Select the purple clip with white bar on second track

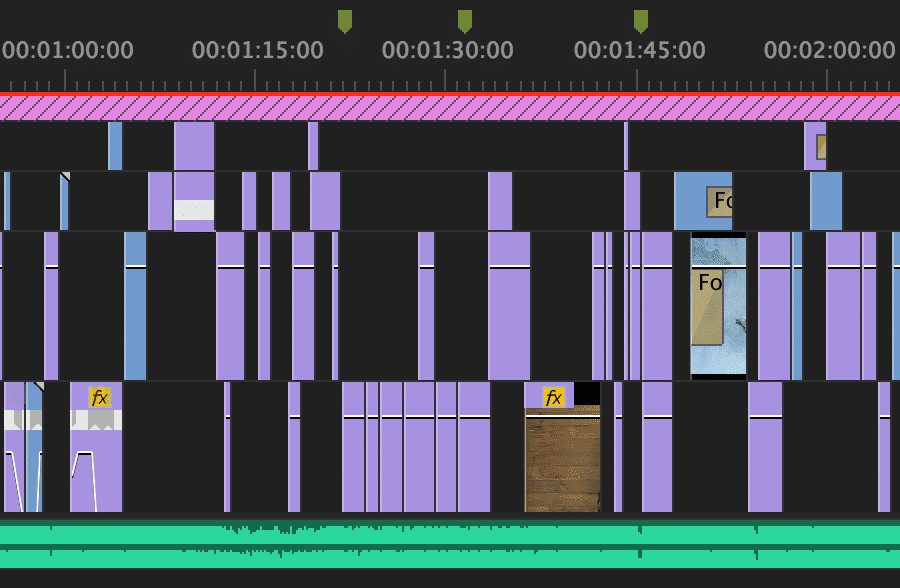coord(194,202)
